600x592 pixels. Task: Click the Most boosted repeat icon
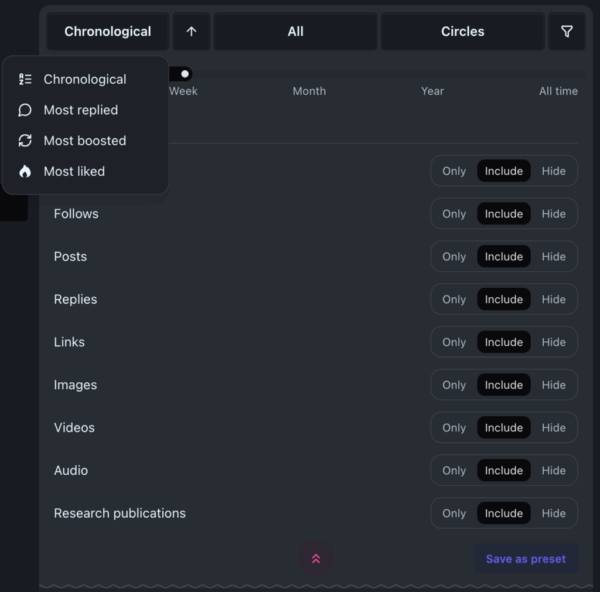click(25, 141)
